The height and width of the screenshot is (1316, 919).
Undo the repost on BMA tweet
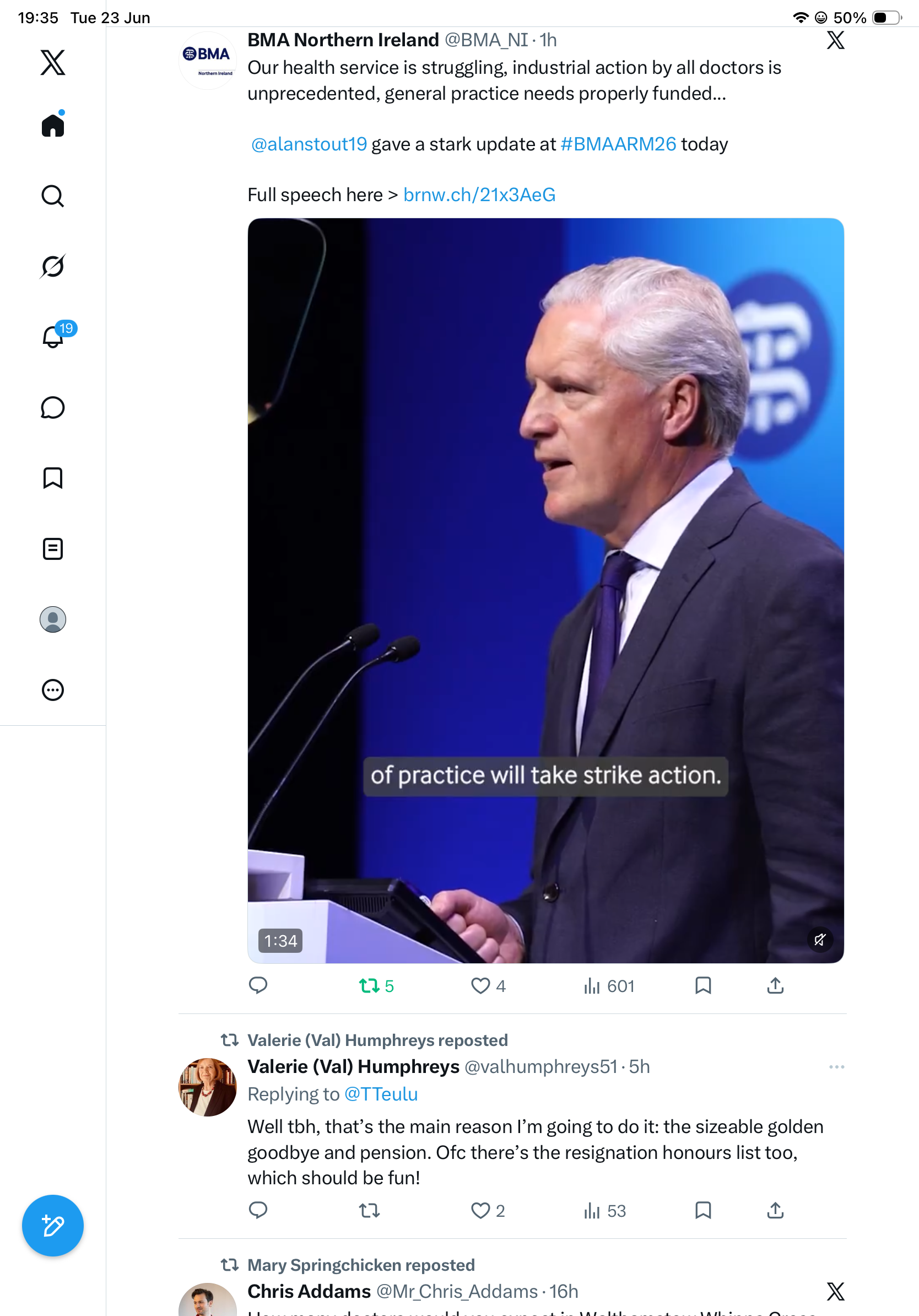click(376, 986)
